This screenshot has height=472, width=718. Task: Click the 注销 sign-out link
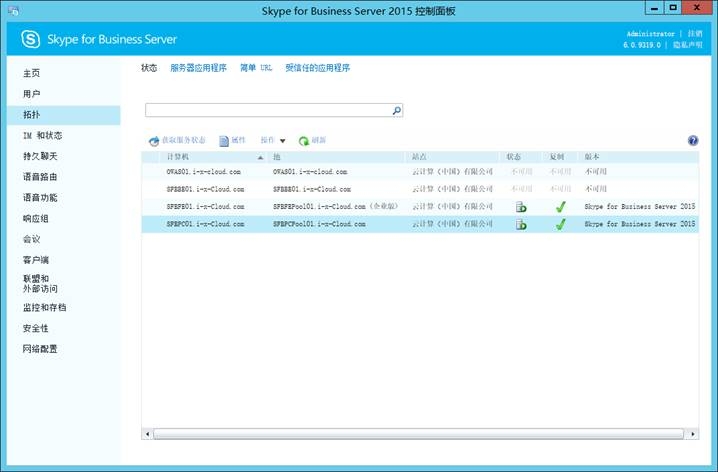pyautogui.click(x=695, y=34)
